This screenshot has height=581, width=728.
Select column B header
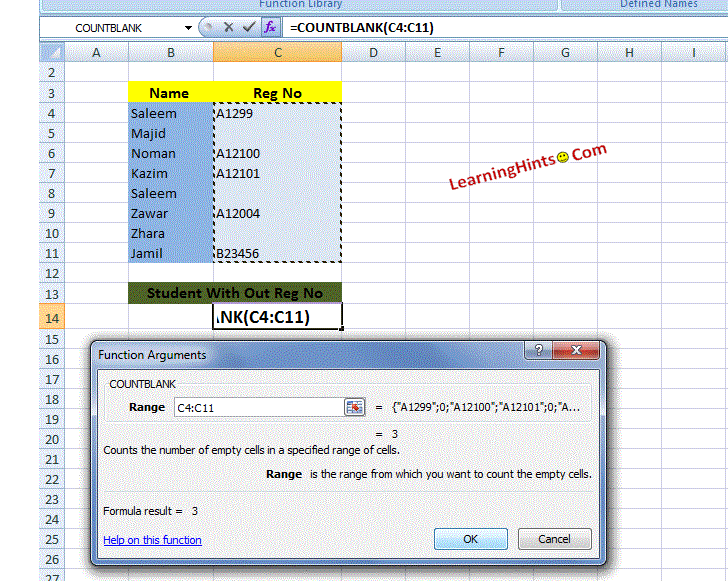pos(171,52)
